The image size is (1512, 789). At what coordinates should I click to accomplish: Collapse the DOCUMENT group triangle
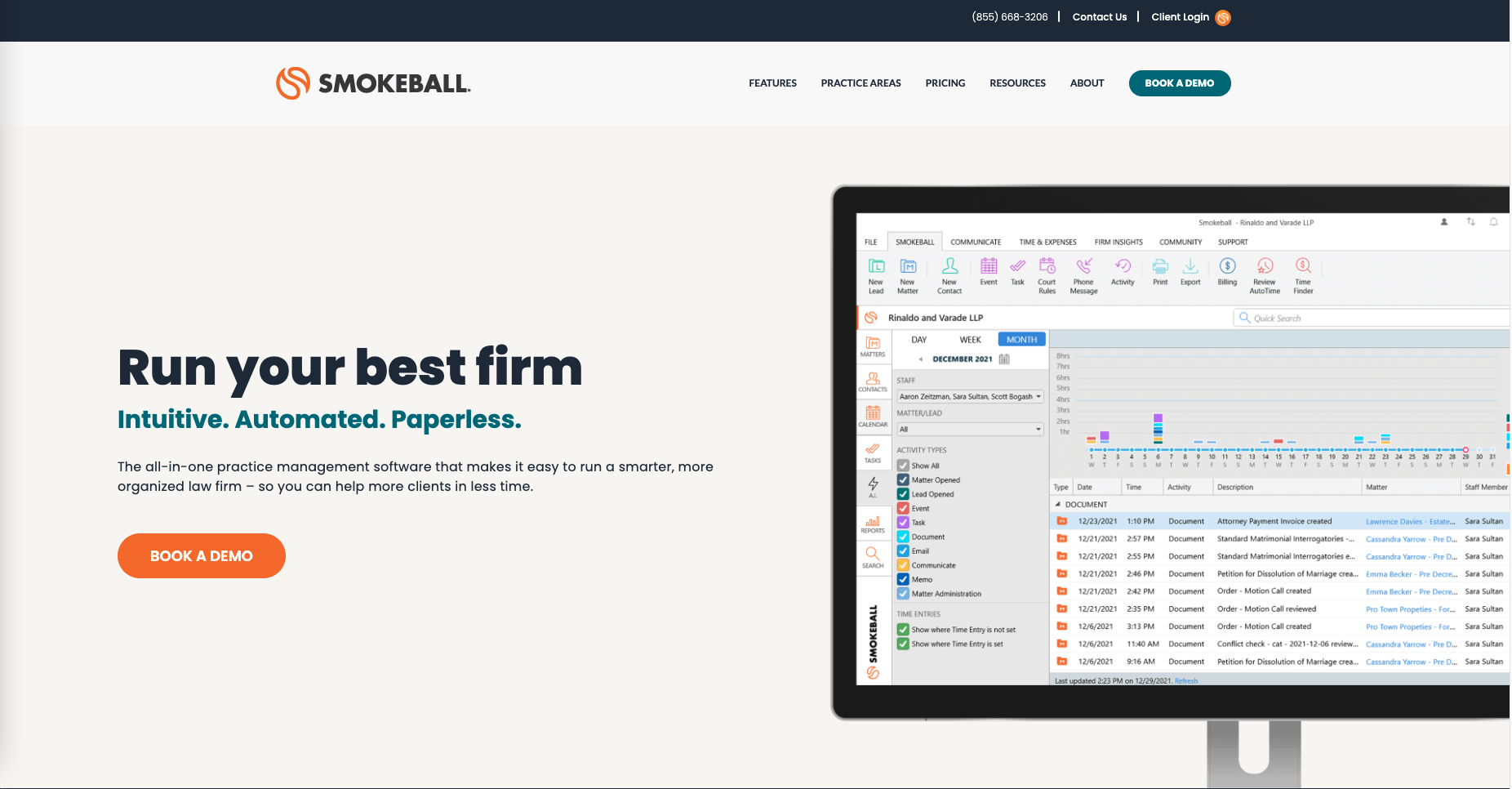(x=1058, y=505)
